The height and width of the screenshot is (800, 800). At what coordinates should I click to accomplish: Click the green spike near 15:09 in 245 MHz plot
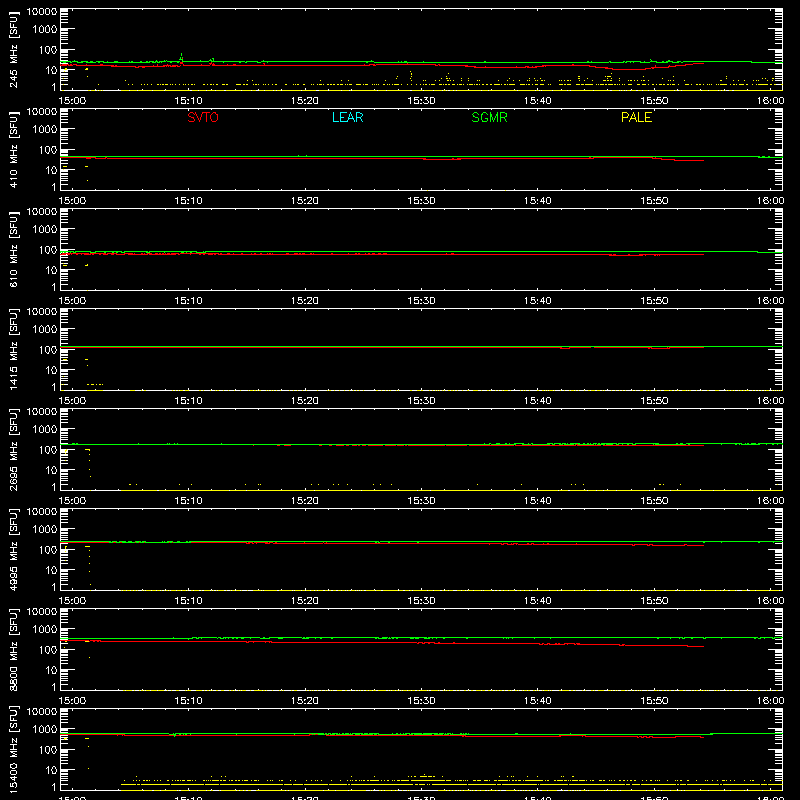(x=182, y=58)
